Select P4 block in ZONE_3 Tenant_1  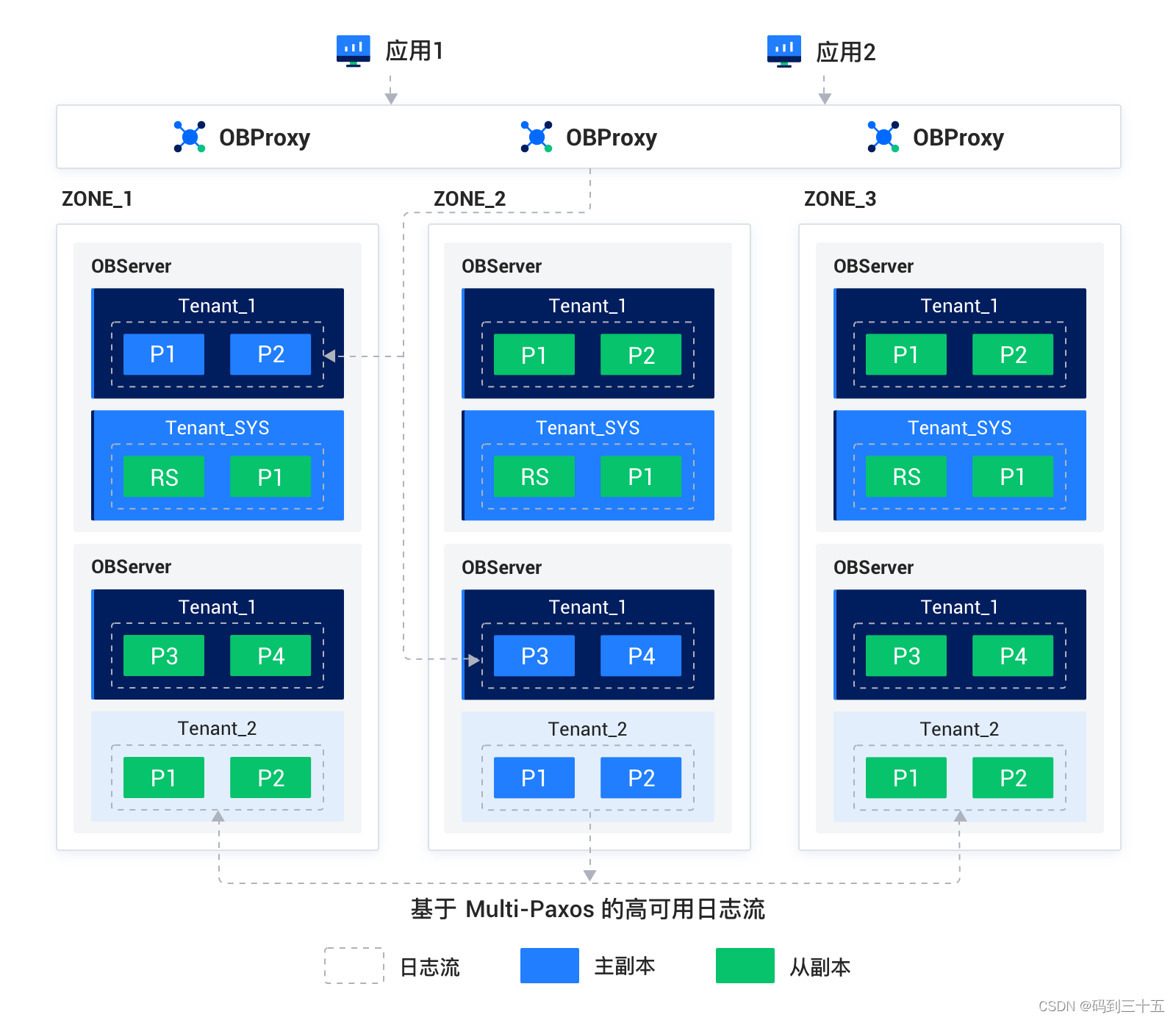point(1013,656)
